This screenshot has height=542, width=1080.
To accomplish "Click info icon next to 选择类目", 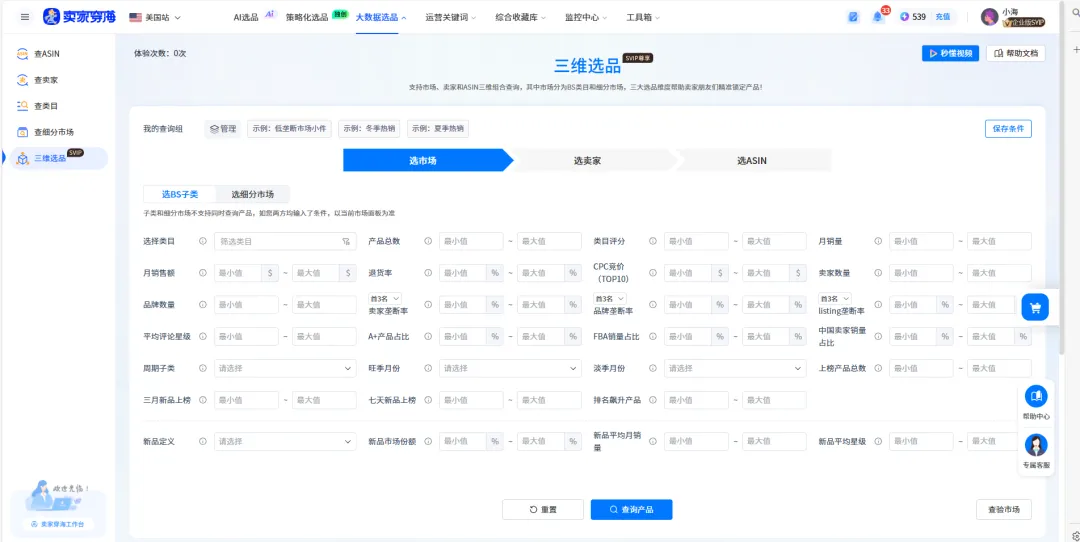I will (x=202, y=242).
